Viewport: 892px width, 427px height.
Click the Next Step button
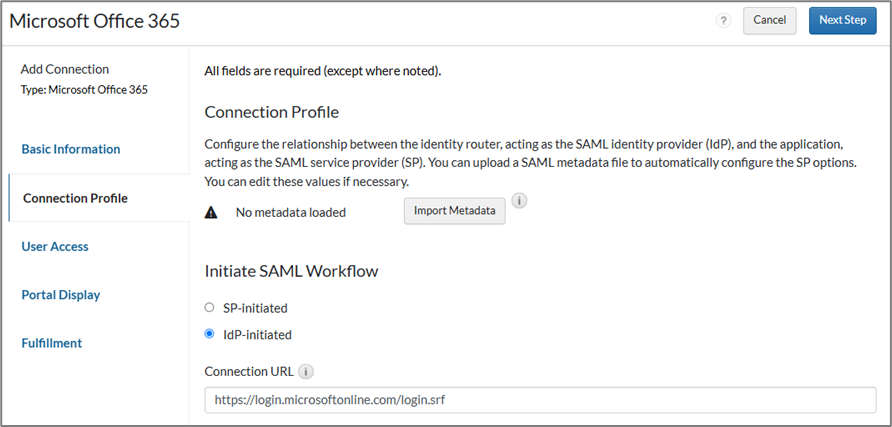pyautogui.click(x=842, y=20)
